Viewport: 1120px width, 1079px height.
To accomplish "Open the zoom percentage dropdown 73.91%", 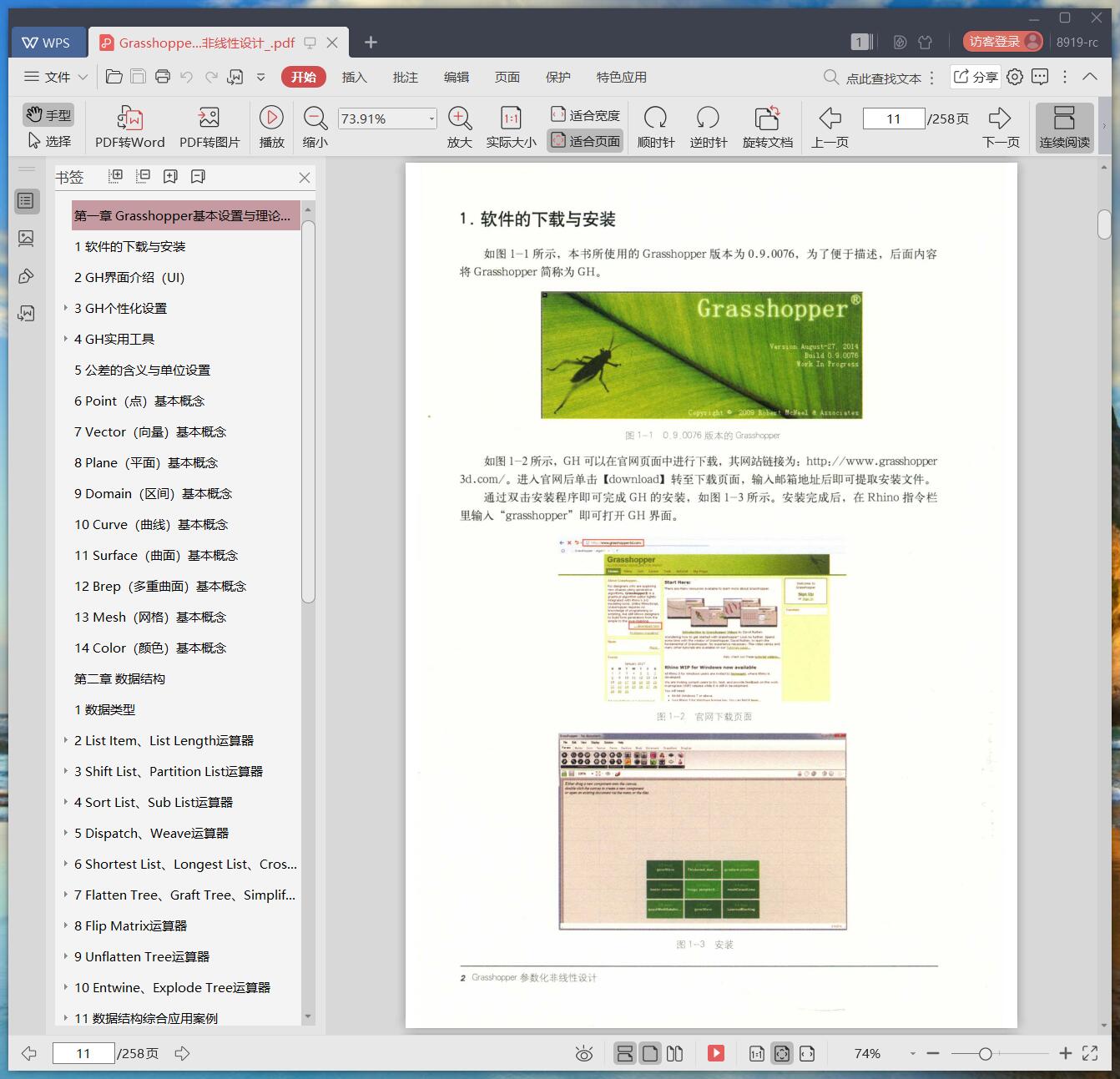I will point(431,118).
